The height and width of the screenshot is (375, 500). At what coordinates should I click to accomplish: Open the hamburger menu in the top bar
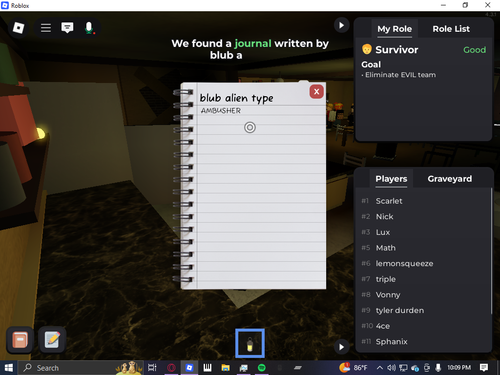pyautogui.click(x=46, y=28)
